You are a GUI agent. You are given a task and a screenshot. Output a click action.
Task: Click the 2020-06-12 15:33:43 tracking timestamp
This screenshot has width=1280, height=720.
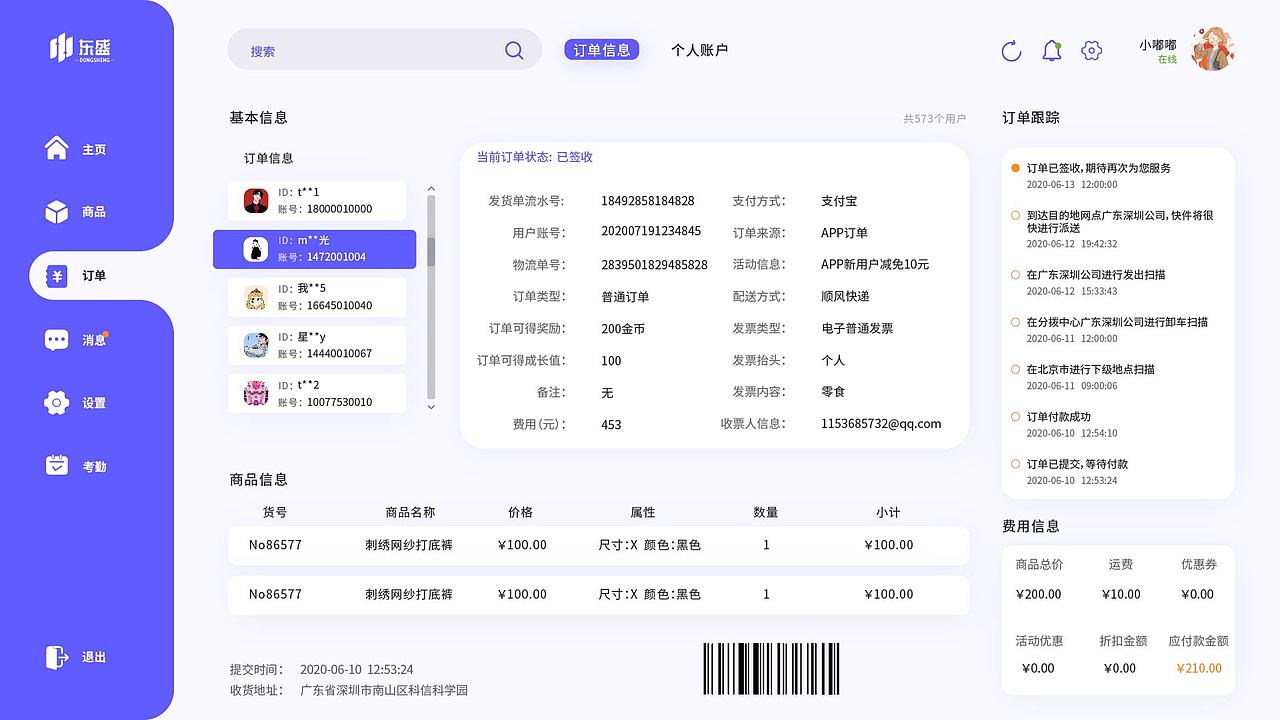click(1072, 291)
